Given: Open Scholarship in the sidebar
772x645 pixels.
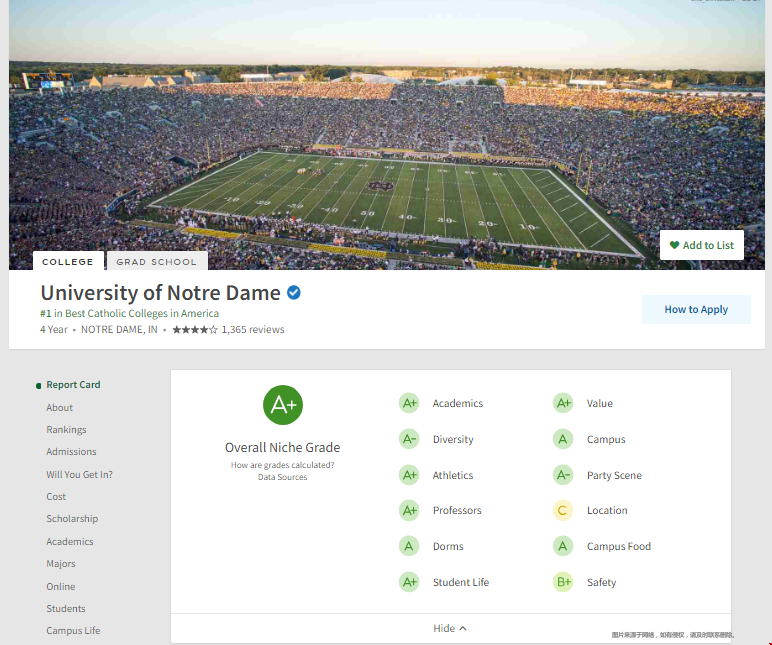Looking at the screenshot, I should (72, 518).
